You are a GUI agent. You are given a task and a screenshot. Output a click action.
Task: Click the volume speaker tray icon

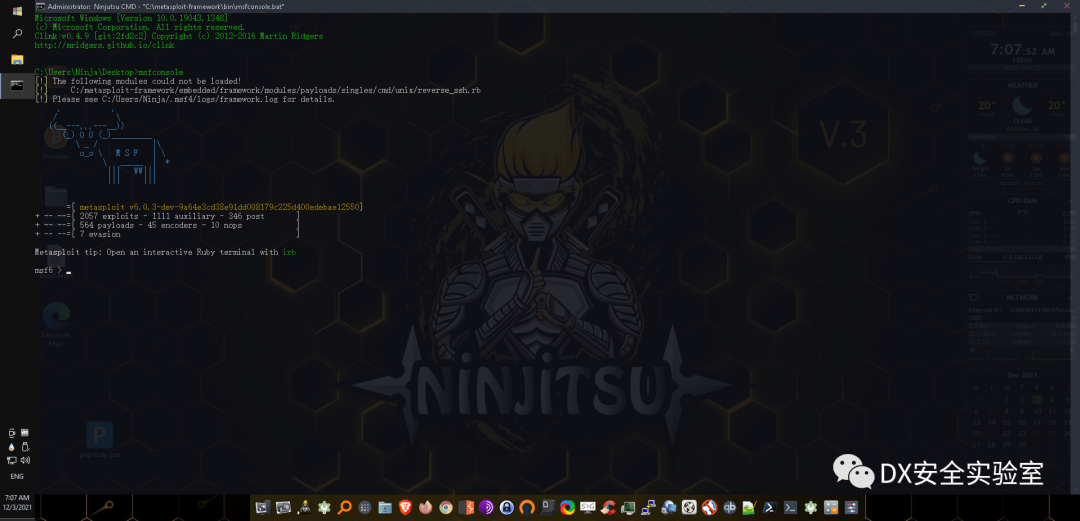[x=24, y=460]
